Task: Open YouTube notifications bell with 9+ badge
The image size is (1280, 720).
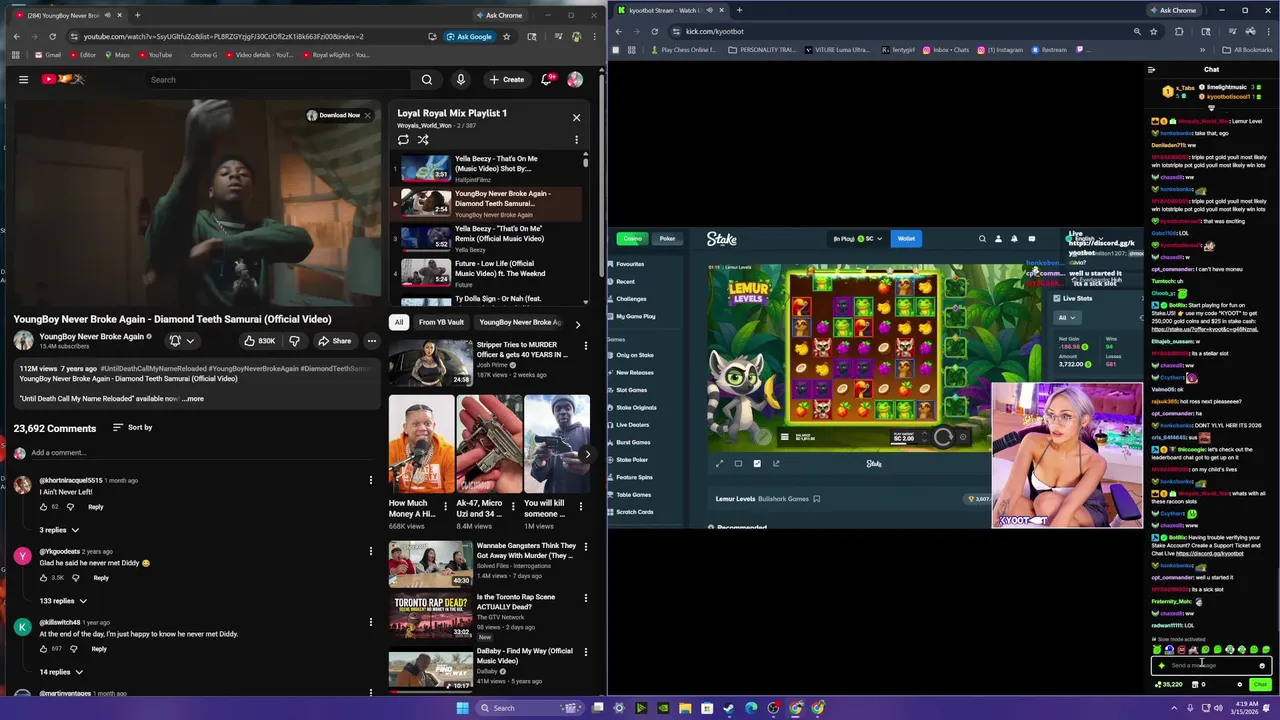Action: 547,79
